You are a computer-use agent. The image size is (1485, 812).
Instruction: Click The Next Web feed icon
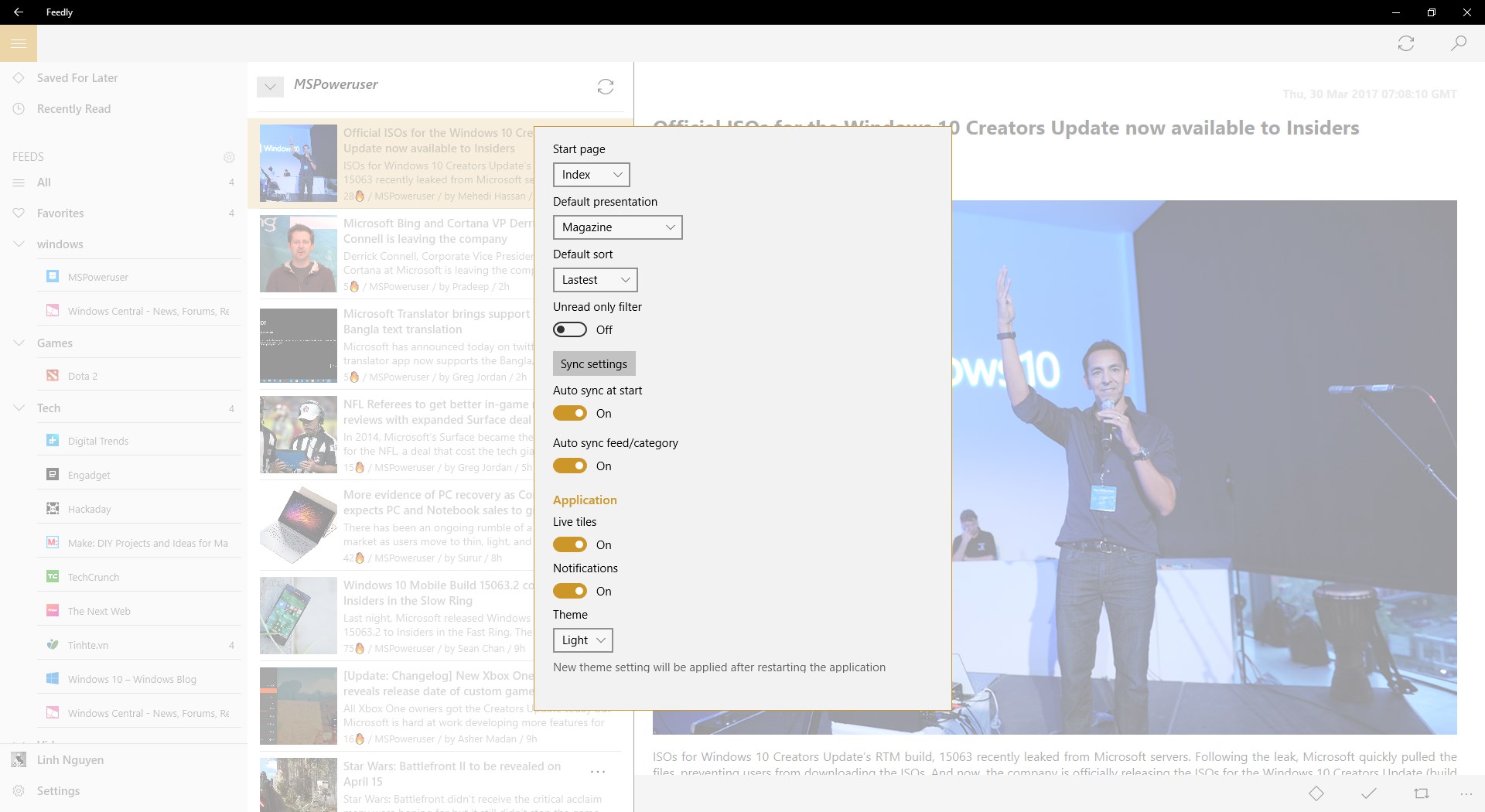coord(53,610)
